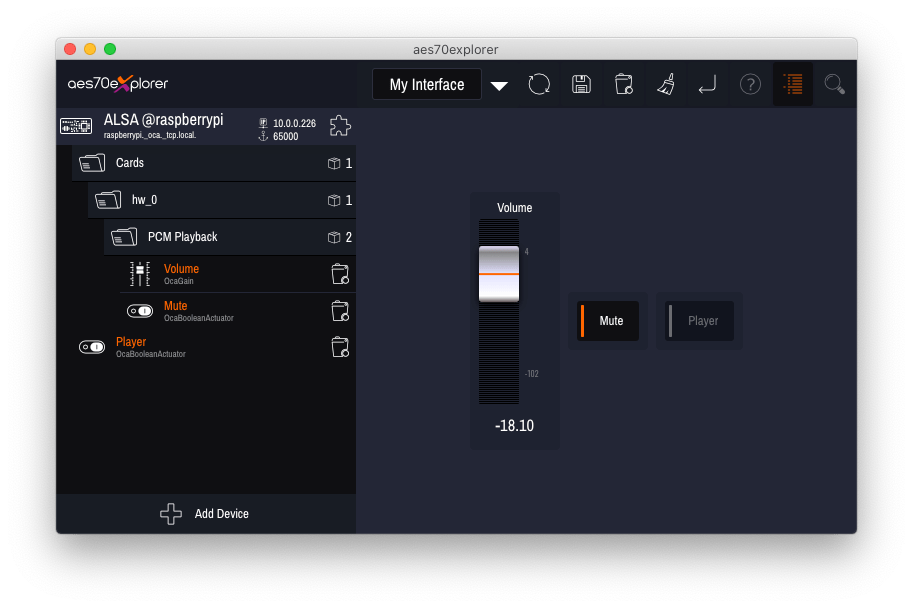
Task: Click the refresh circular arrows icon
Action: pyautogui.click(x=539, y=84)
